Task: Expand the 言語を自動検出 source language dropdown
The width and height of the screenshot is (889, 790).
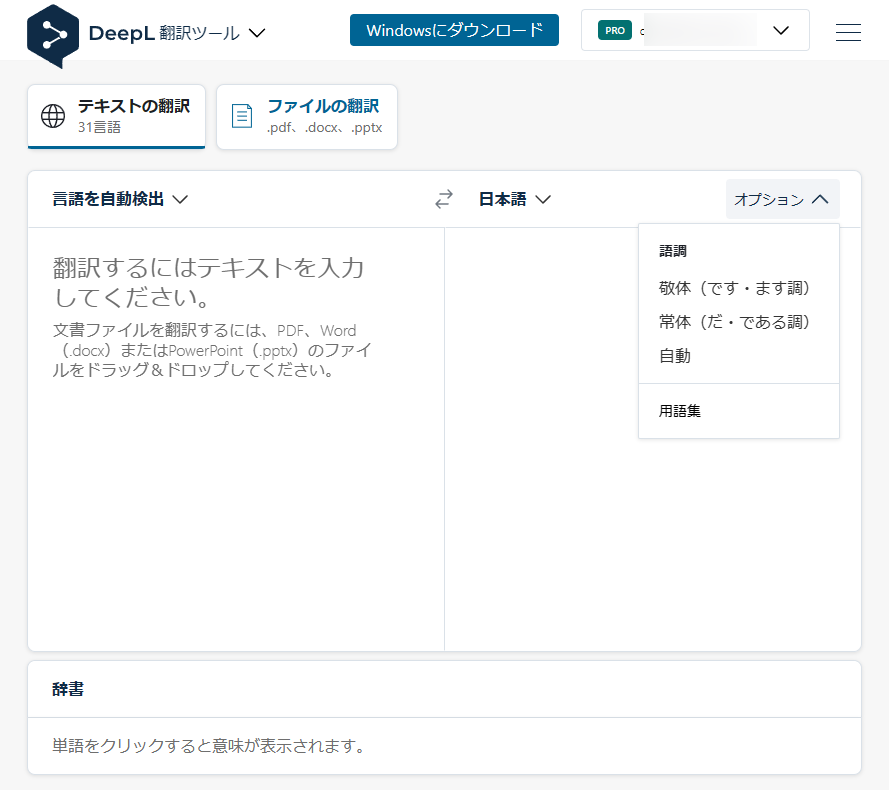Action: click(120, 199)
